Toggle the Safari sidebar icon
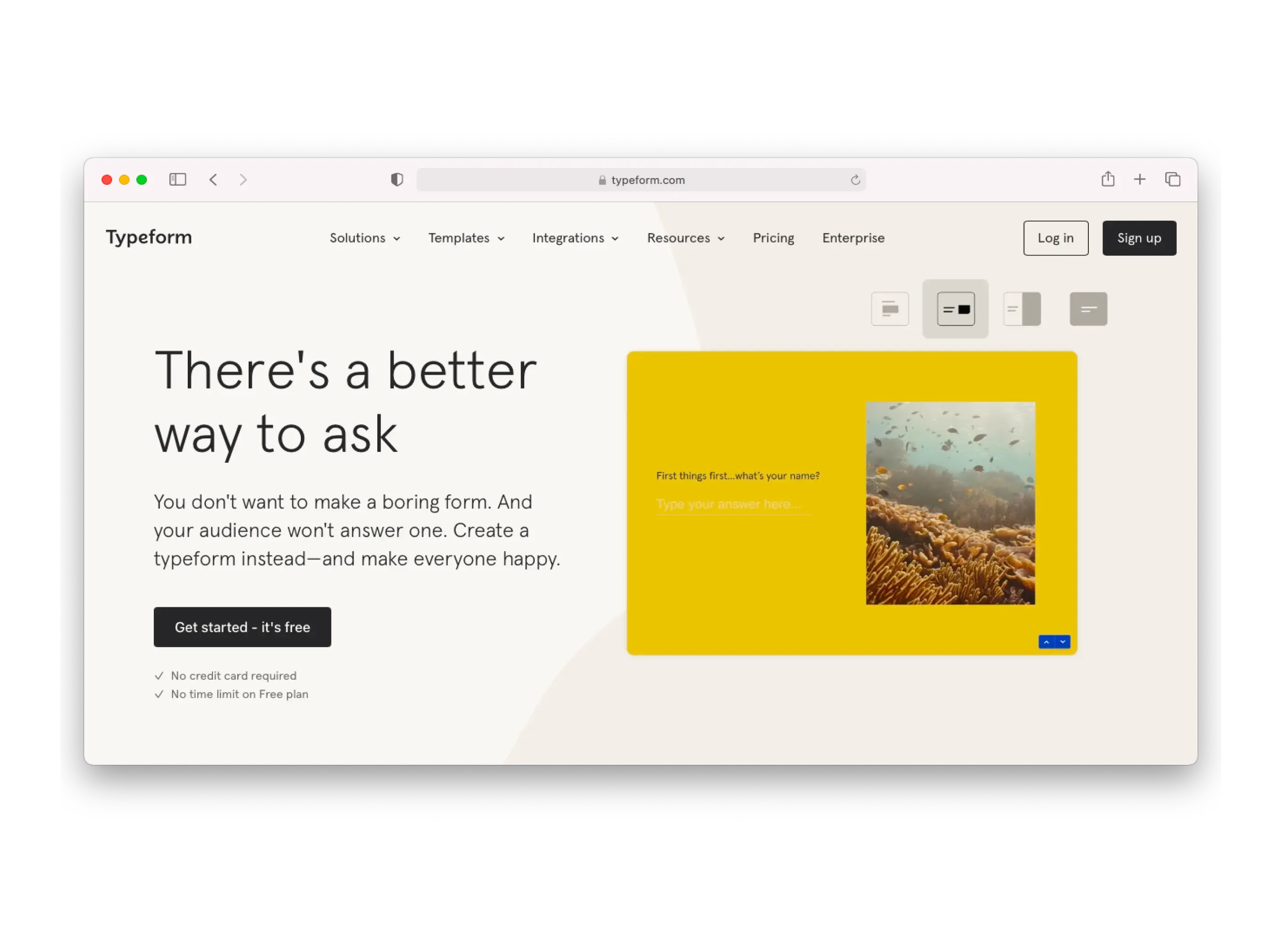Screen dimensions: 1282x952 (178, 180)
